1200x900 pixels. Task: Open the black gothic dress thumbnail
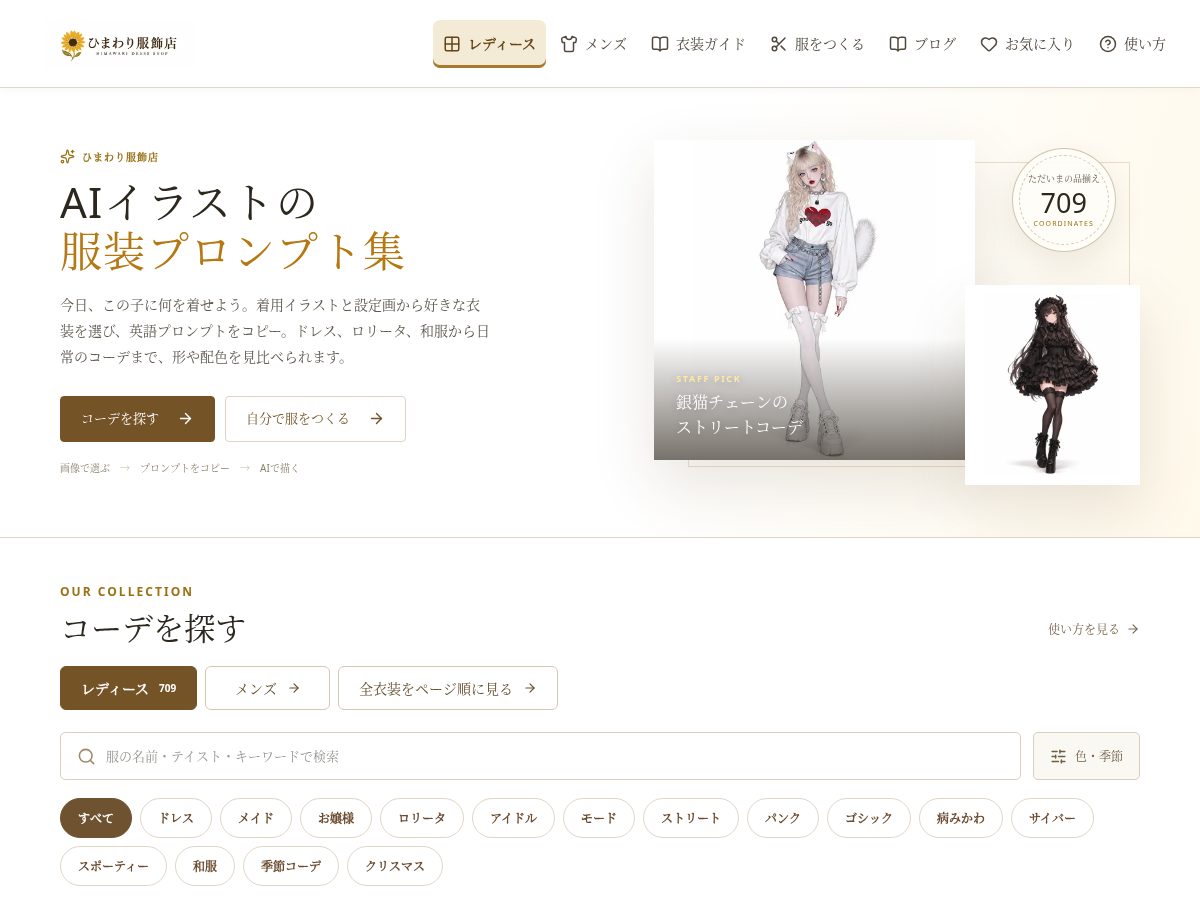[x=1052, y=385]
